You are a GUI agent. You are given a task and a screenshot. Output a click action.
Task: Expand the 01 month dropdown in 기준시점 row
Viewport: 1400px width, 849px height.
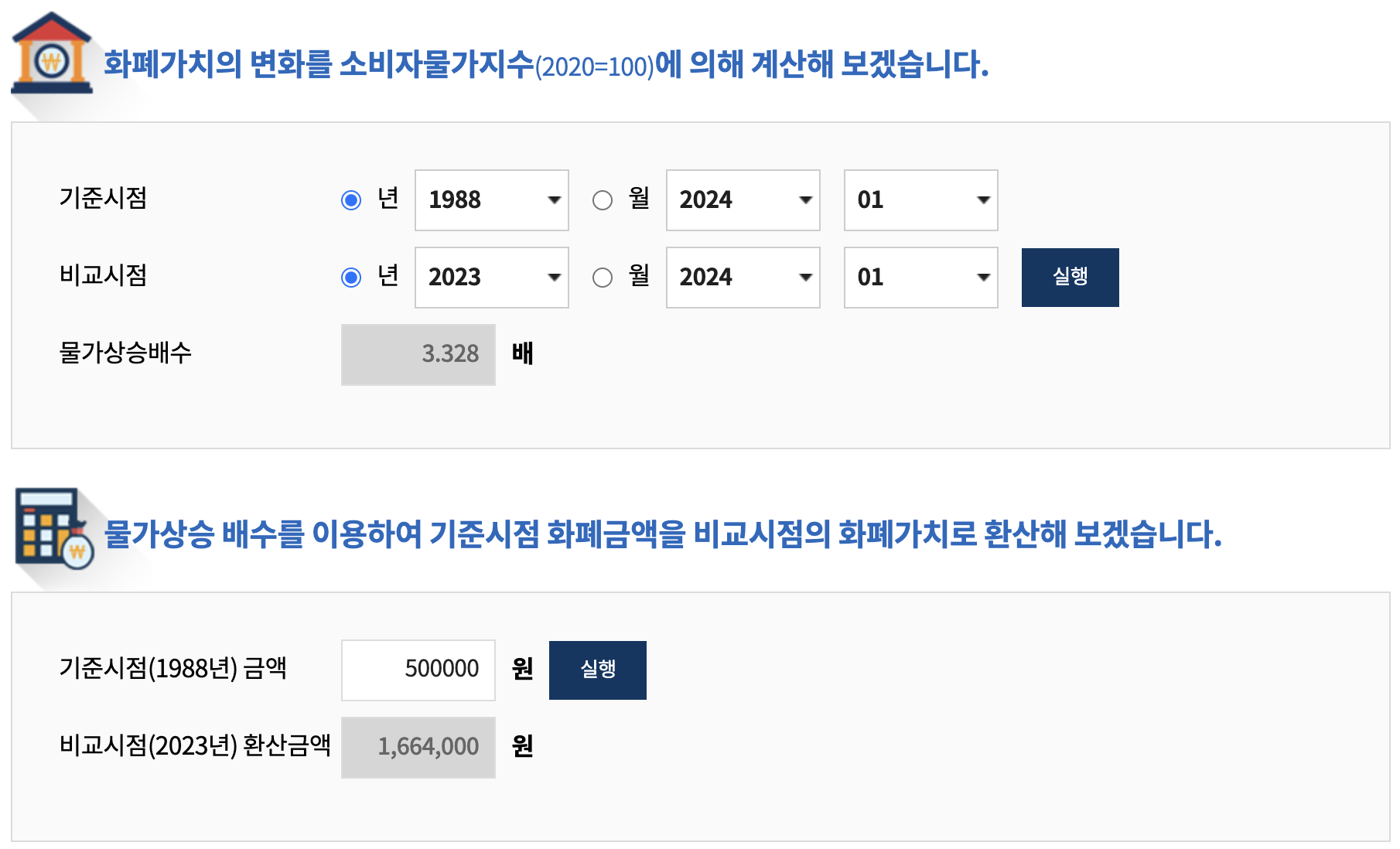920,199
